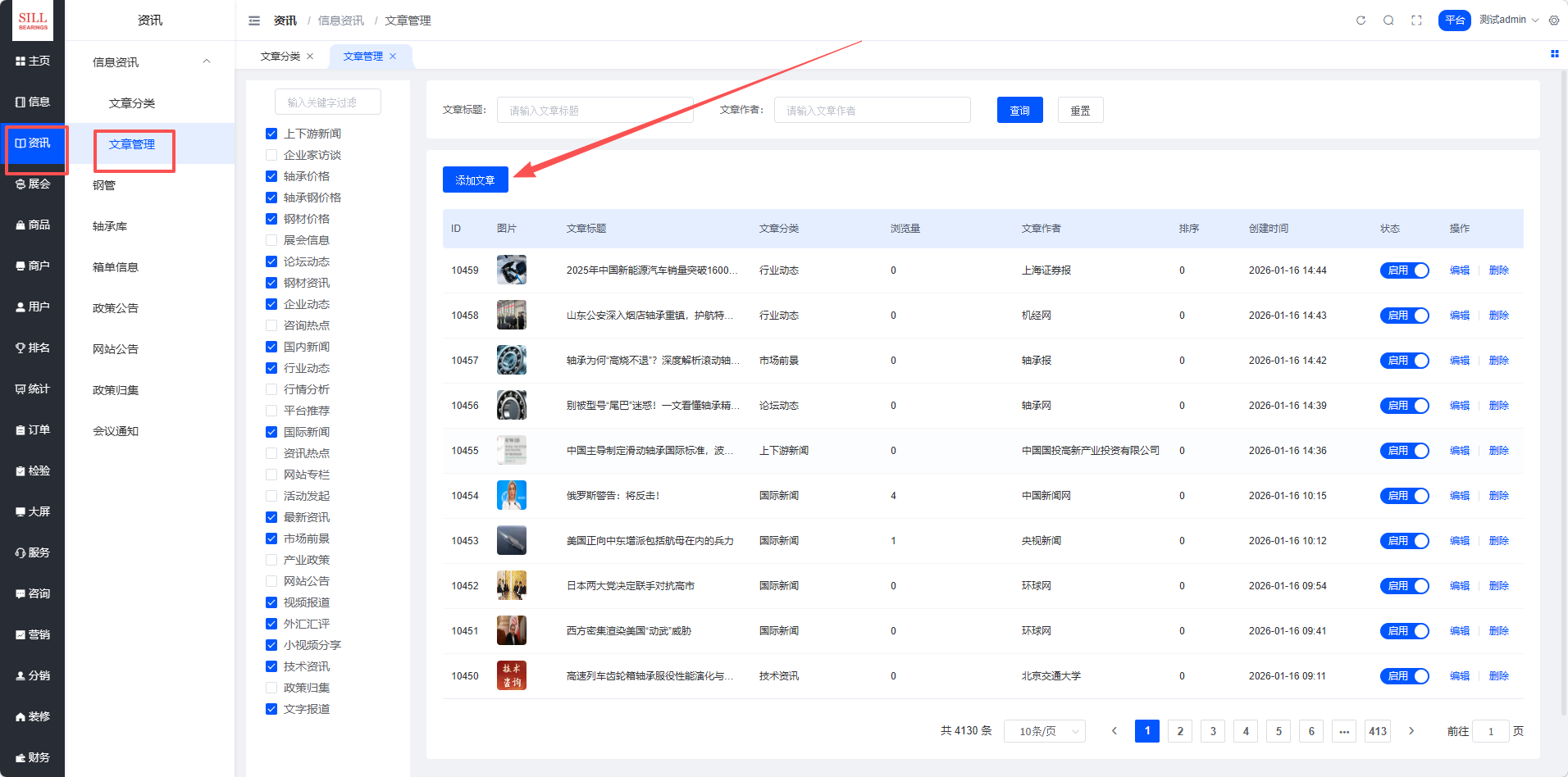Expand the 测试admin user dropdown
Screen dimensions: 1568x777
click(x=1508, y=20)
